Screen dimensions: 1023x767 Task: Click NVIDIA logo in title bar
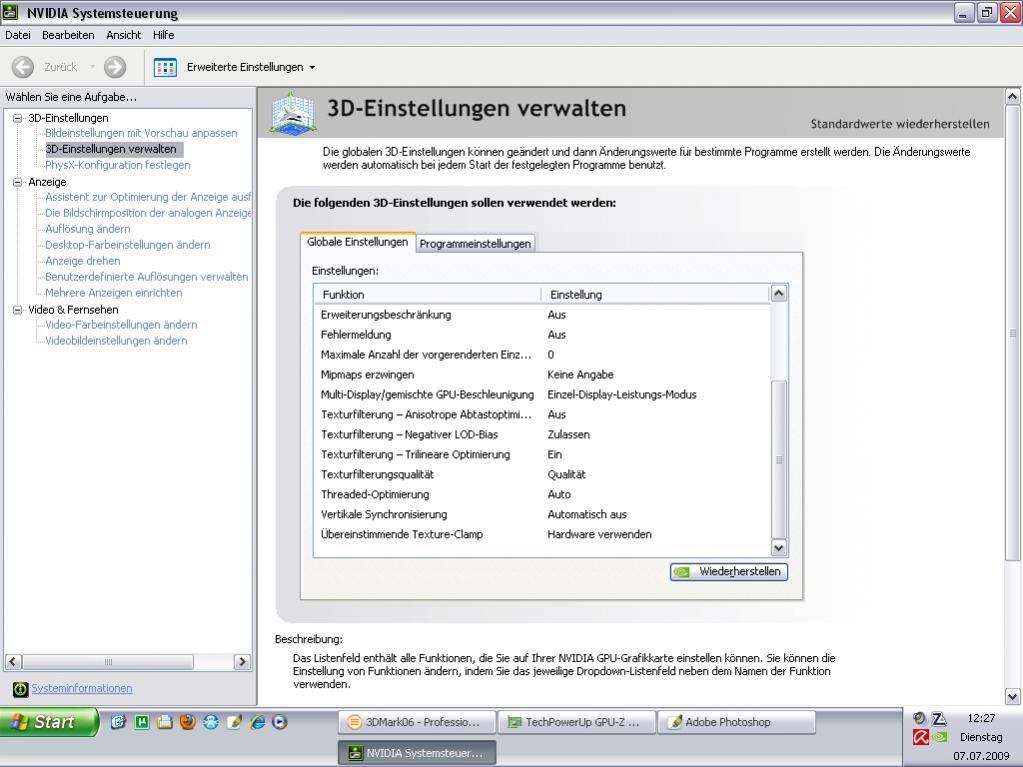(x=10, y=12)
